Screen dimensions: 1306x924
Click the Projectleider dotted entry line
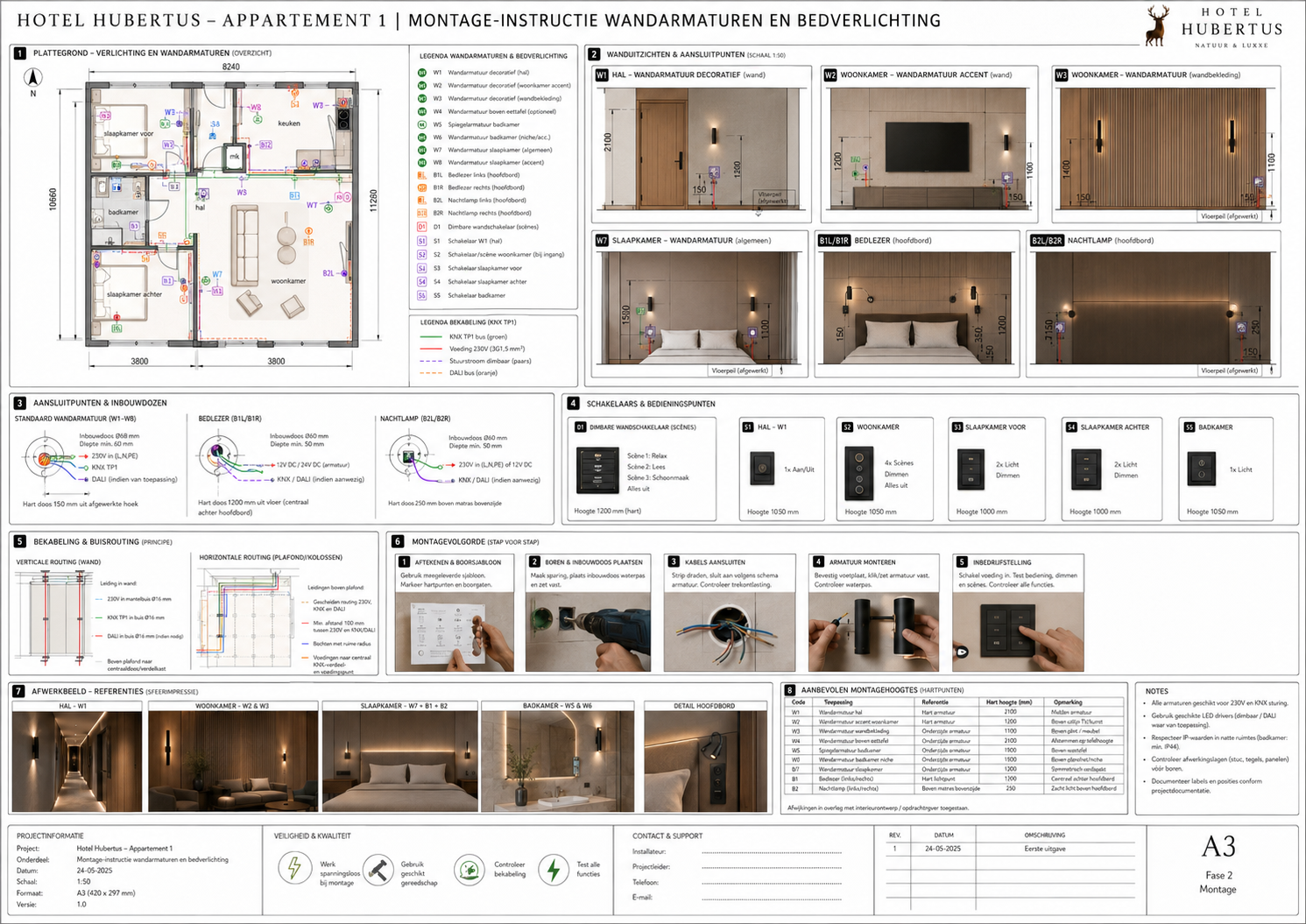coord(772,867)
